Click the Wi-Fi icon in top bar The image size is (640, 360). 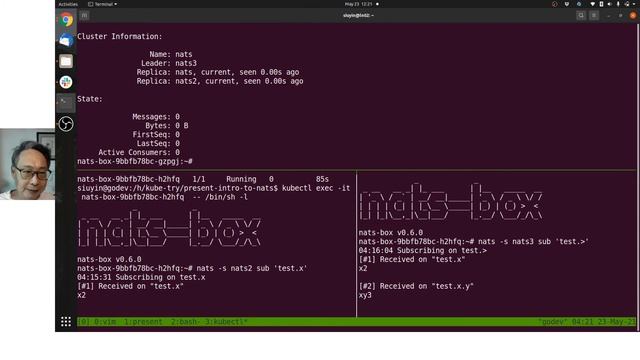coord(593,4)
